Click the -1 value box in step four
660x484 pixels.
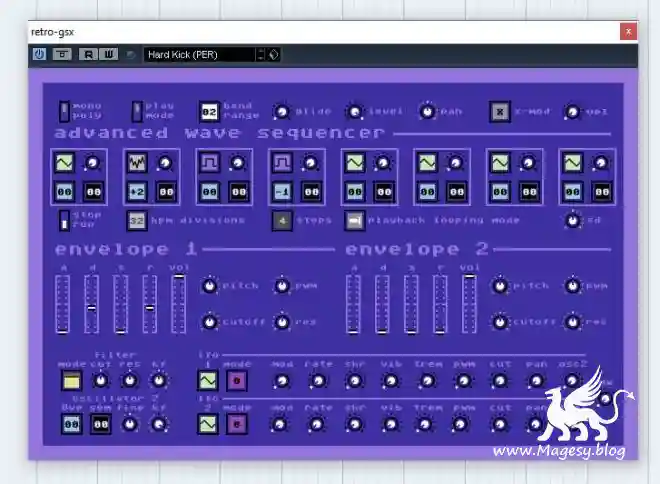tap(282, 192)
